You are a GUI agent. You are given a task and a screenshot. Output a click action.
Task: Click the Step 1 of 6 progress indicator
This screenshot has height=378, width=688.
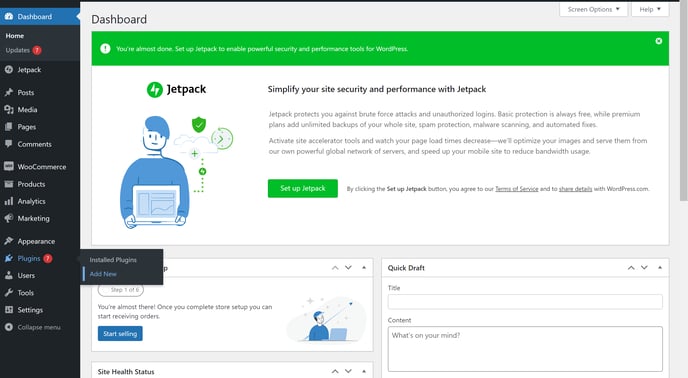121,290
